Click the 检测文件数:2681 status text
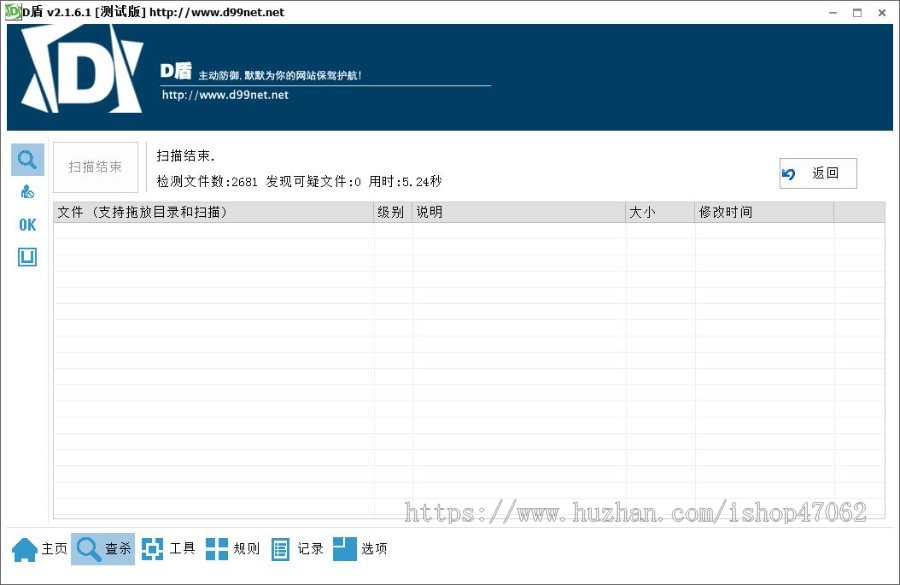 pos(207,181)
